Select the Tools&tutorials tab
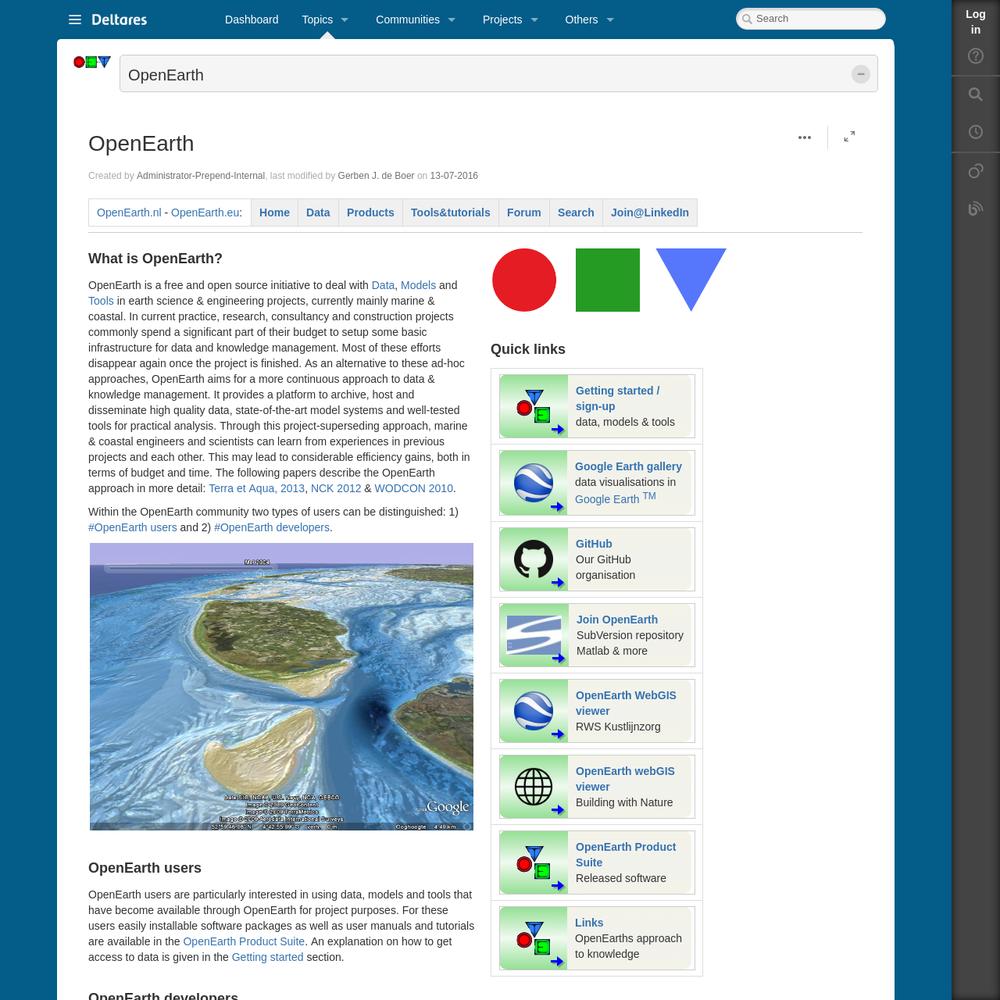The width and height of the screenshot is (1000, 1000). click(x=450, y=212)
